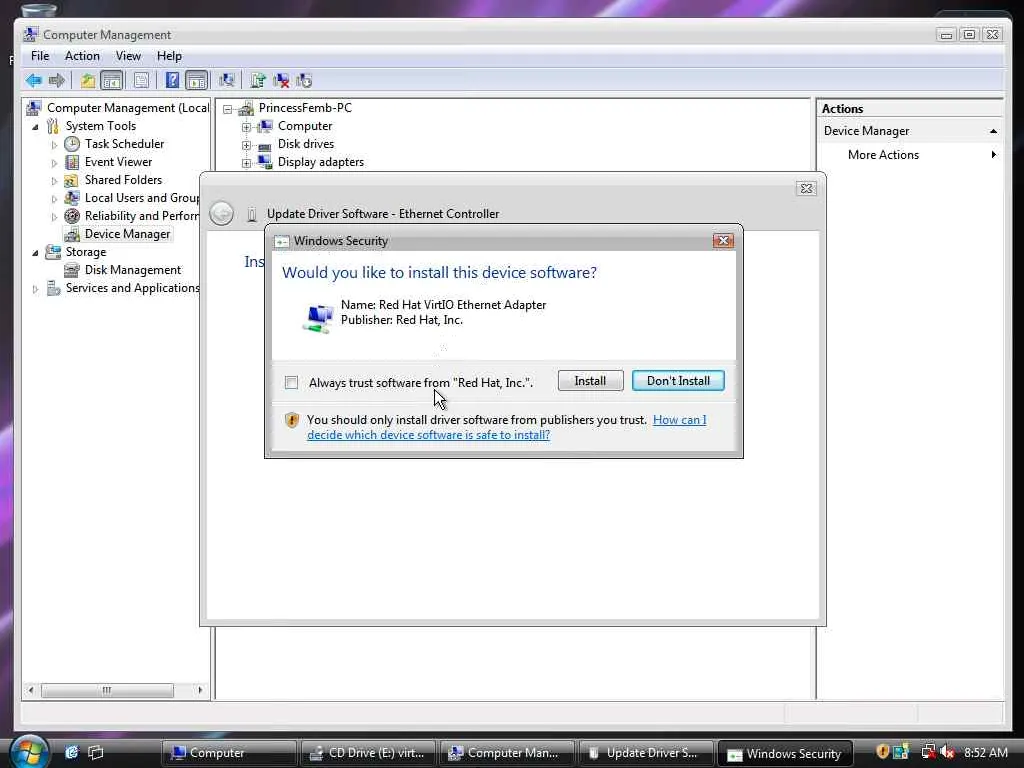Click left scroll arrow of console tree scrollbar
1024x768 pixels.
pyautogui.click(x=31, y=690)
